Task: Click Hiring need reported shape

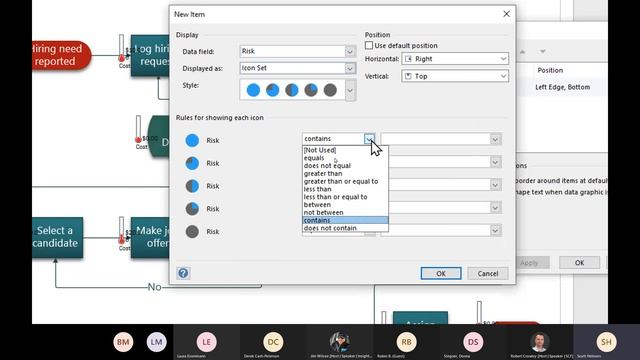Action: [x=61, y=55]
